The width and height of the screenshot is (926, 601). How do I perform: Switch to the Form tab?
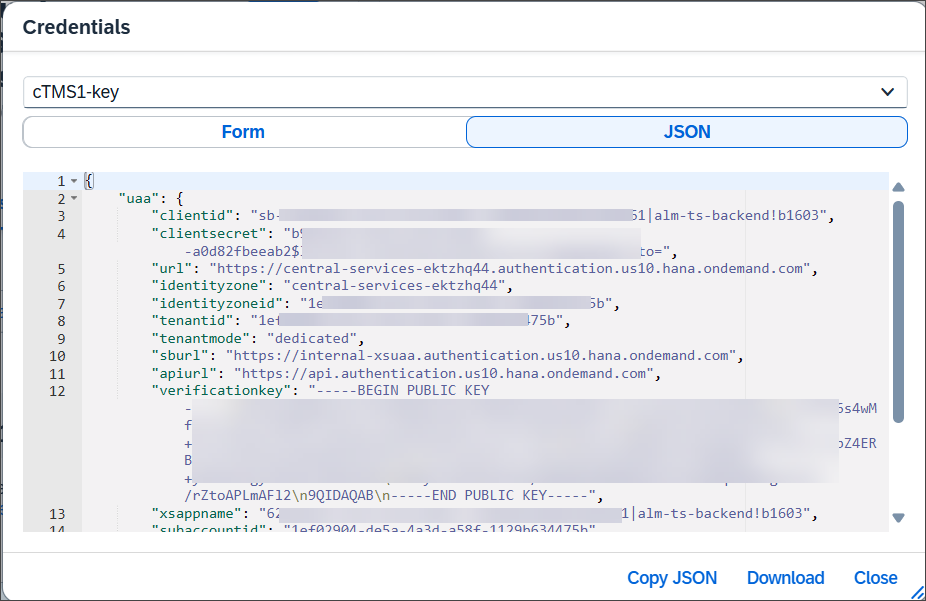[243, 132]
